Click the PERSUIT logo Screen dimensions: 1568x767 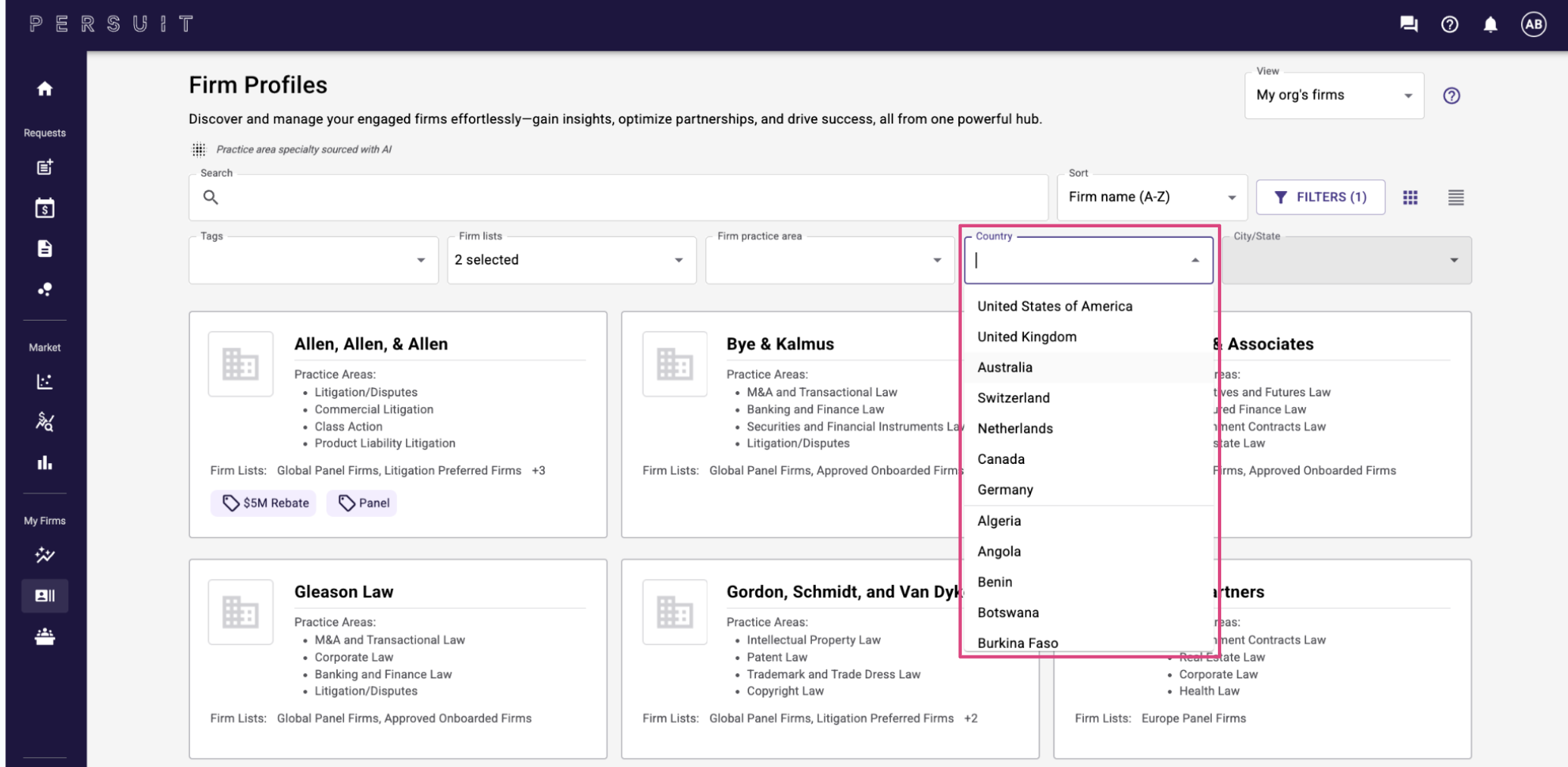click(x=111, y=24)
